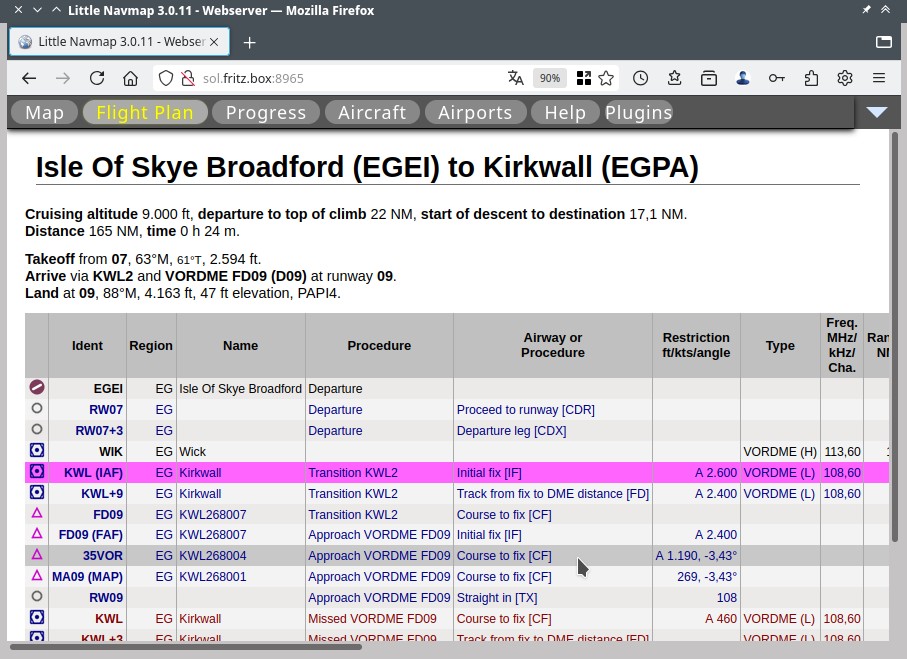Bookmark this page with the star icon
This screenshot has height=659, width=907.
click(x=606, y=78)
